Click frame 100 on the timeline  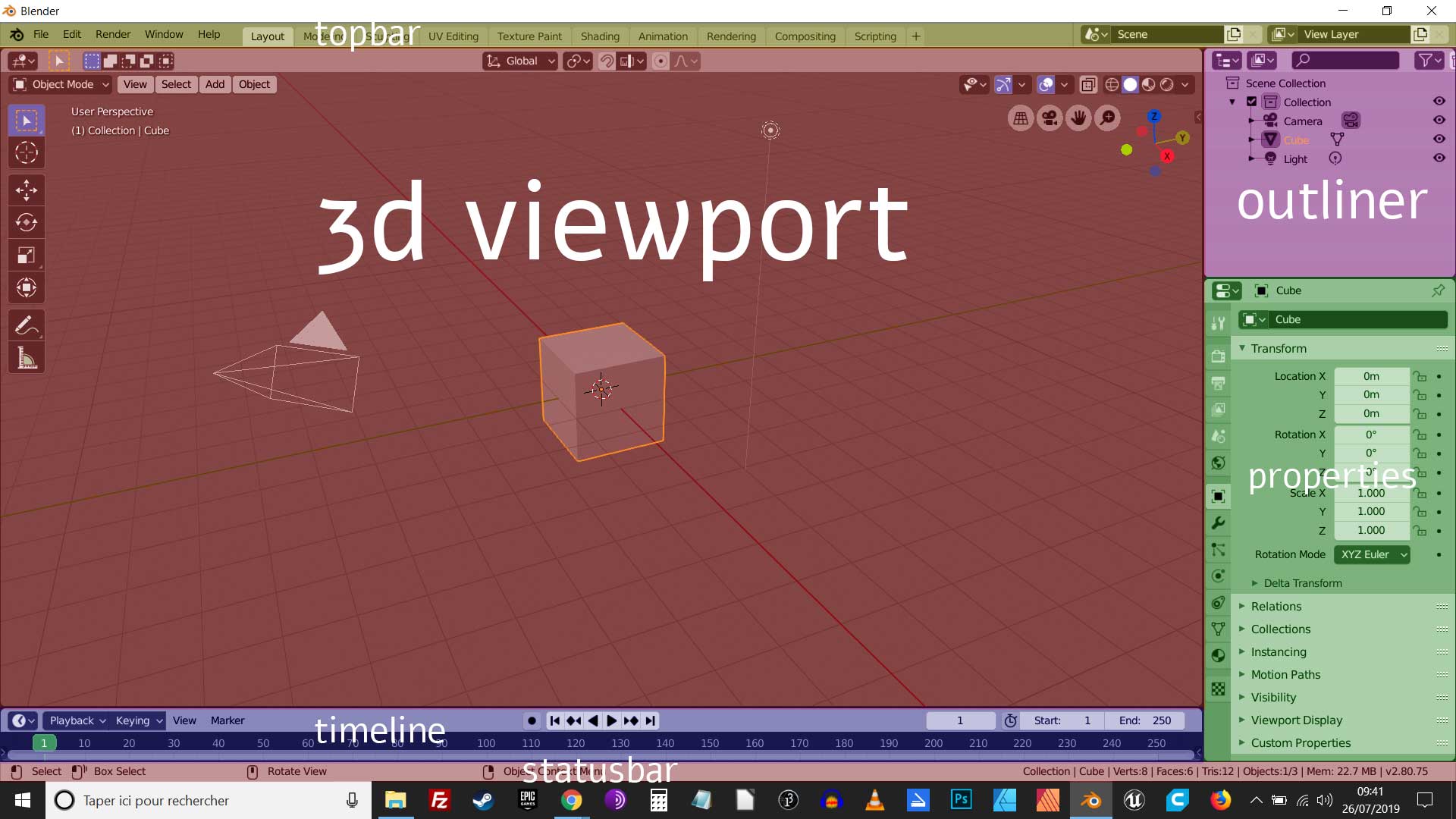(486, 743)
